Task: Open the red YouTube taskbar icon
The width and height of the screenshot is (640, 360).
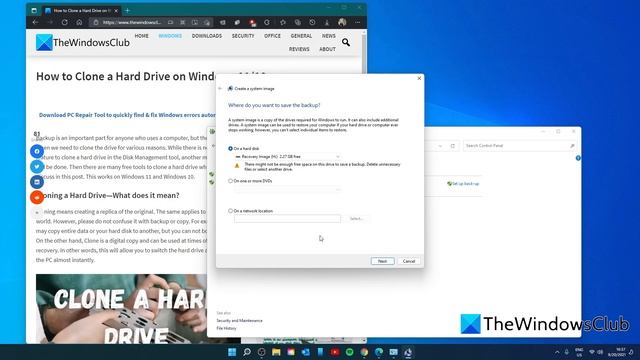Action: pos(335,352)
